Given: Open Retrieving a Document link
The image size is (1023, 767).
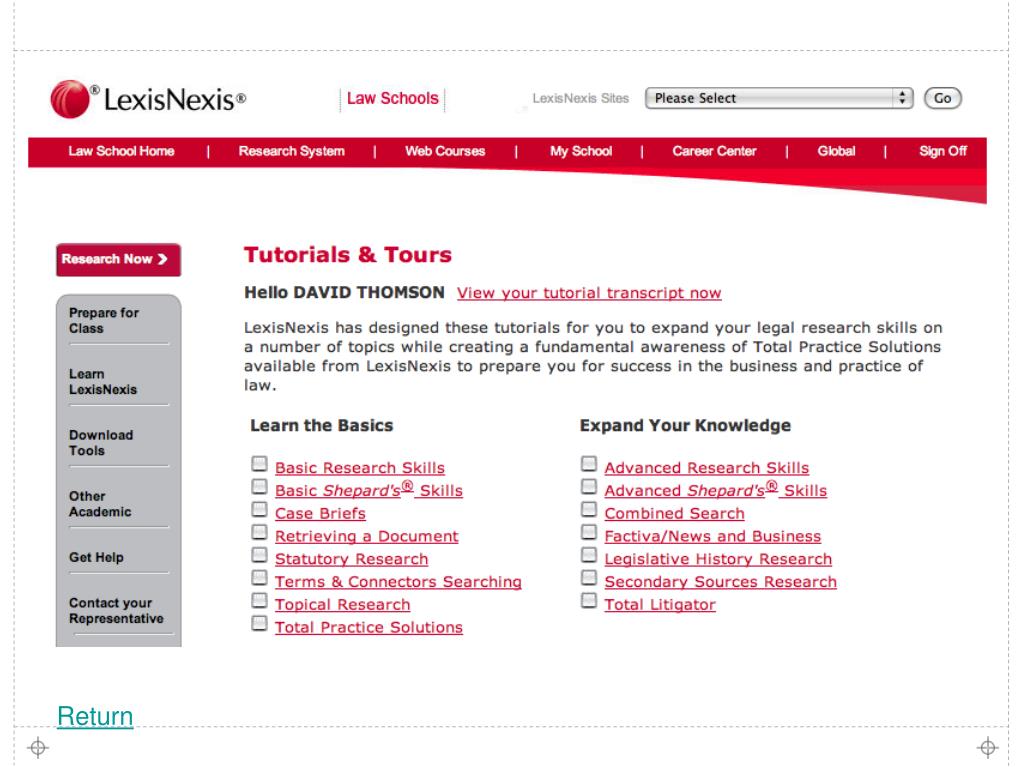Looking at the screenshot, I should [x=366, y=536].
